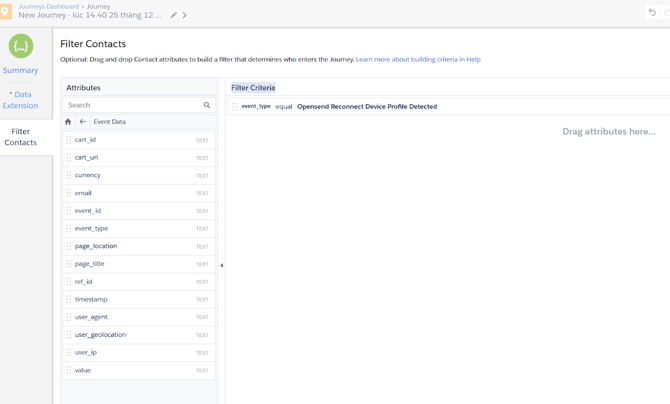This screenshot has height=404, width=670.
Task: Select the page_title attribute
Action: (x=90, y=264)
